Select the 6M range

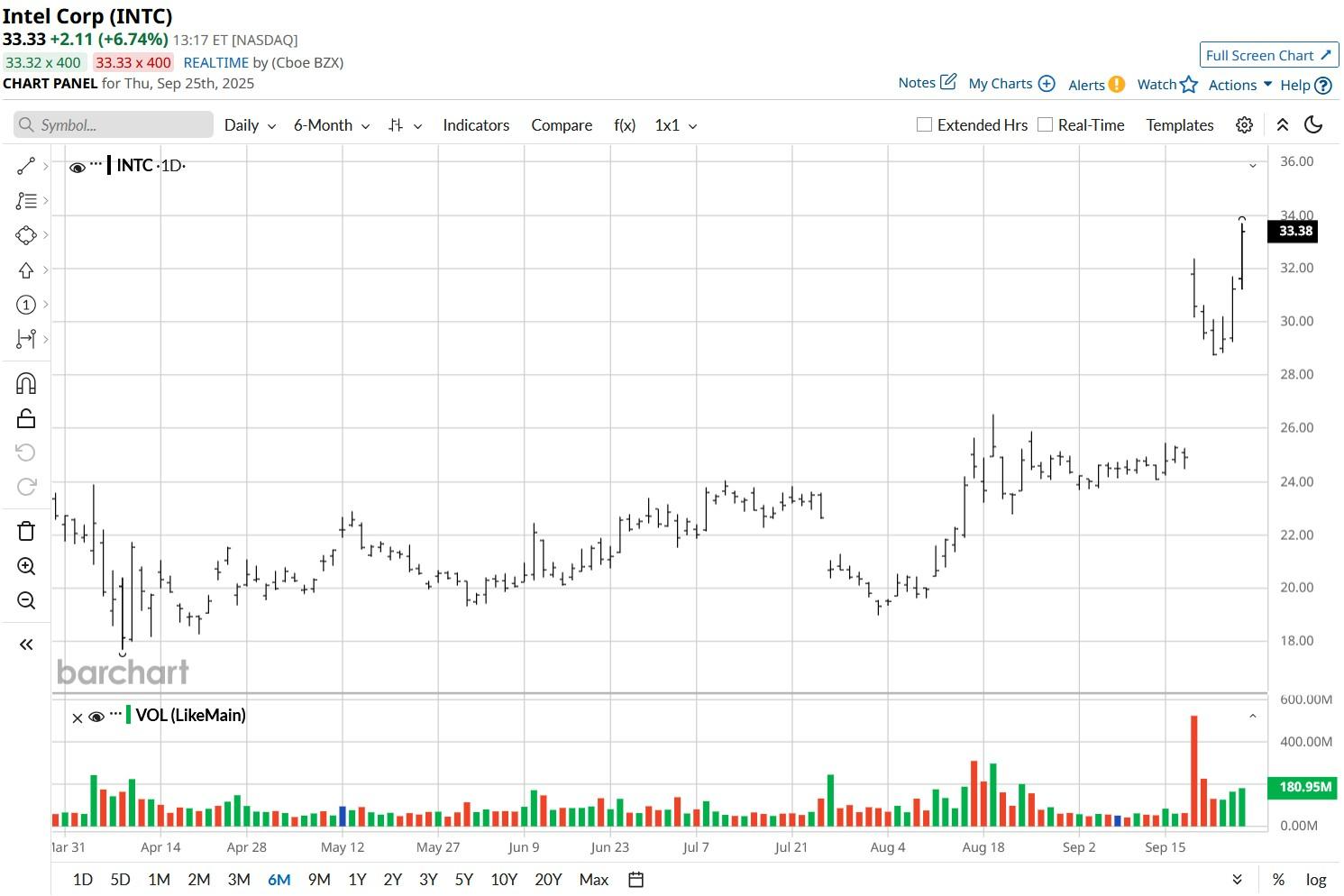(279, 880)
